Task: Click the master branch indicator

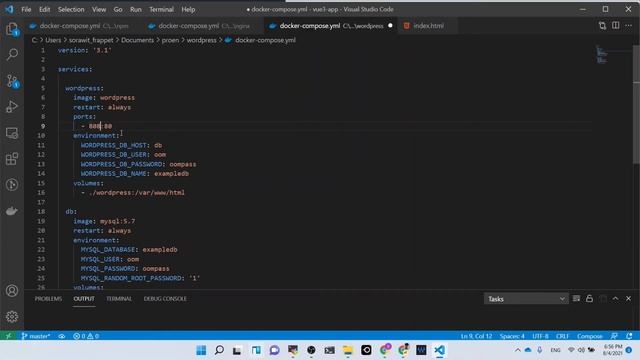Action: (36, 336)
